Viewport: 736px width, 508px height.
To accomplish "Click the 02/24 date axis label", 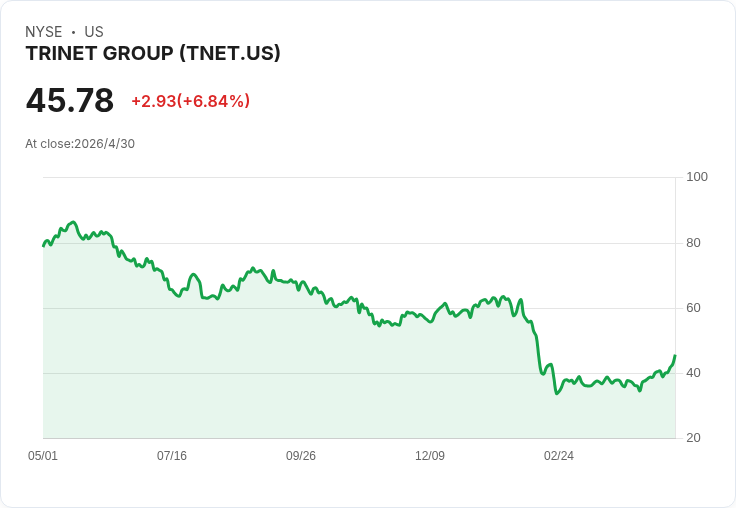I will coord(559,456).
